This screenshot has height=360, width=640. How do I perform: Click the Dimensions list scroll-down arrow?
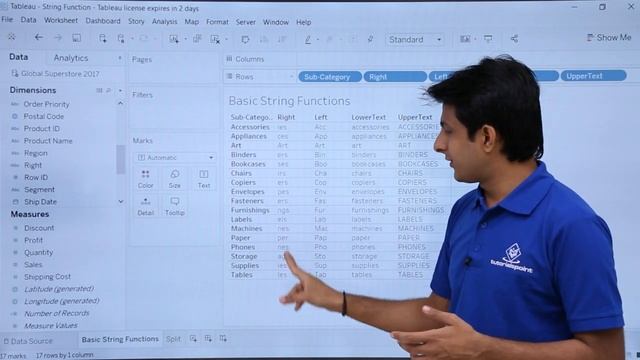click(x=121, y=202)
